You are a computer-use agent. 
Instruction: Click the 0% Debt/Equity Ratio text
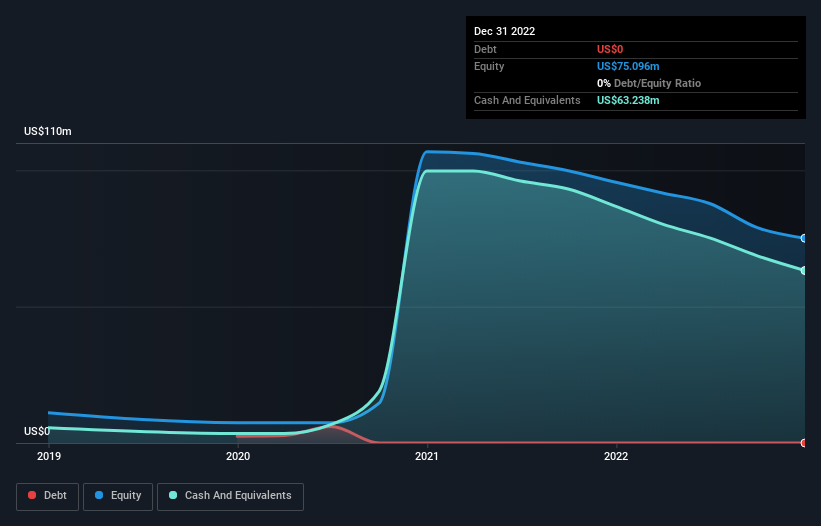click(x=649, y=83)
